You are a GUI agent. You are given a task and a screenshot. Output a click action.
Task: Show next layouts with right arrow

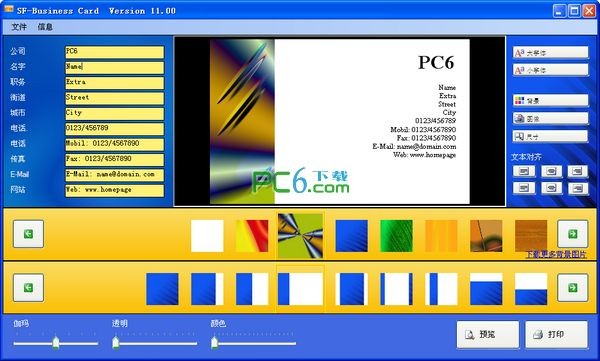pyautogui.click(x=572, y=287)
